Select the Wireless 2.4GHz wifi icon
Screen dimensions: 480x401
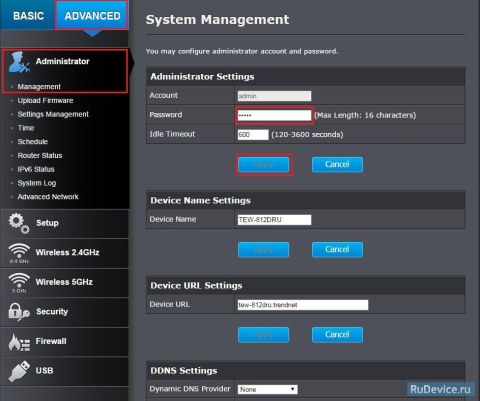19,253
